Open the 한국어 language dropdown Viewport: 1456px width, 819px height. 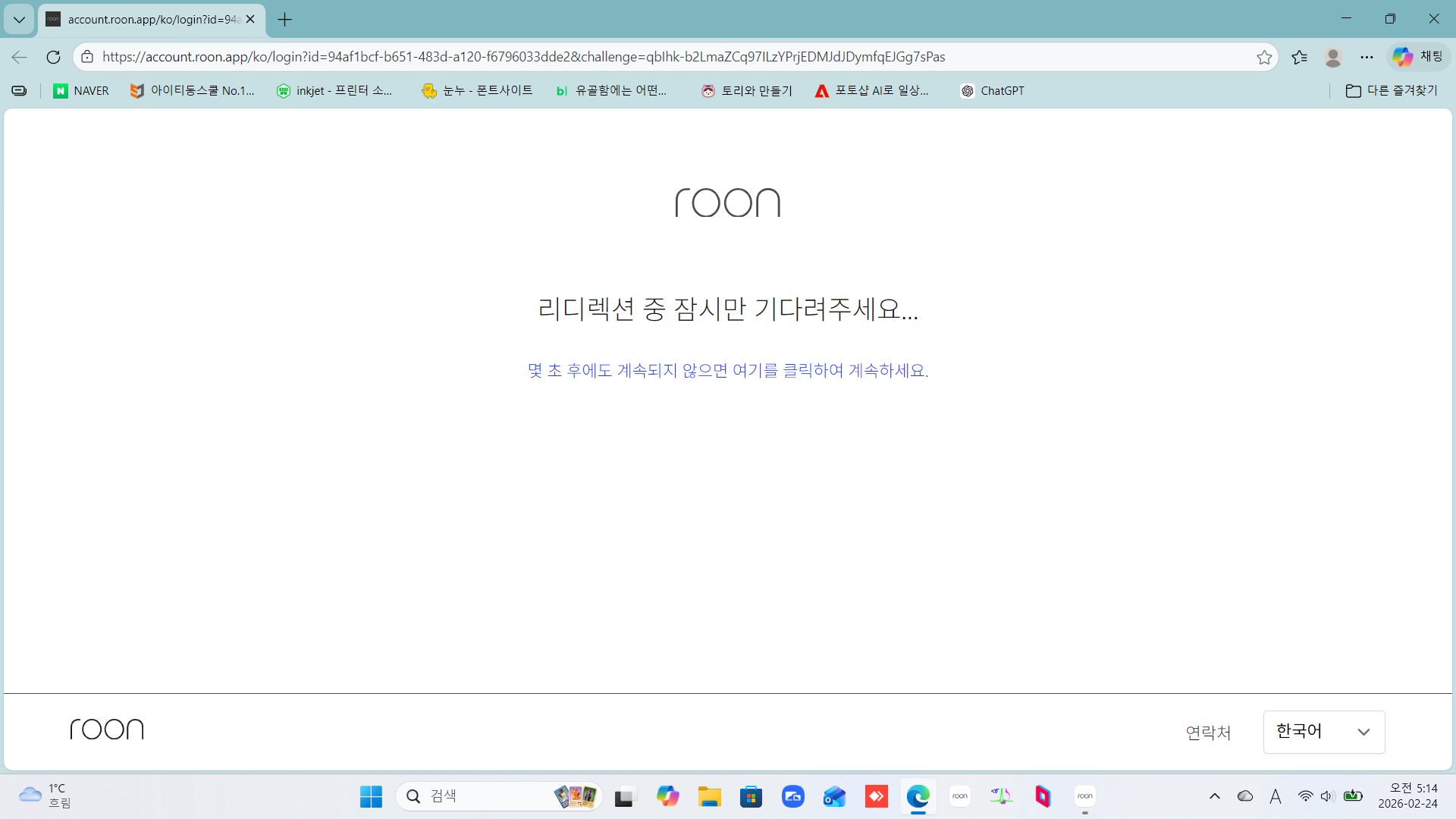click(x=1323, y=732)
